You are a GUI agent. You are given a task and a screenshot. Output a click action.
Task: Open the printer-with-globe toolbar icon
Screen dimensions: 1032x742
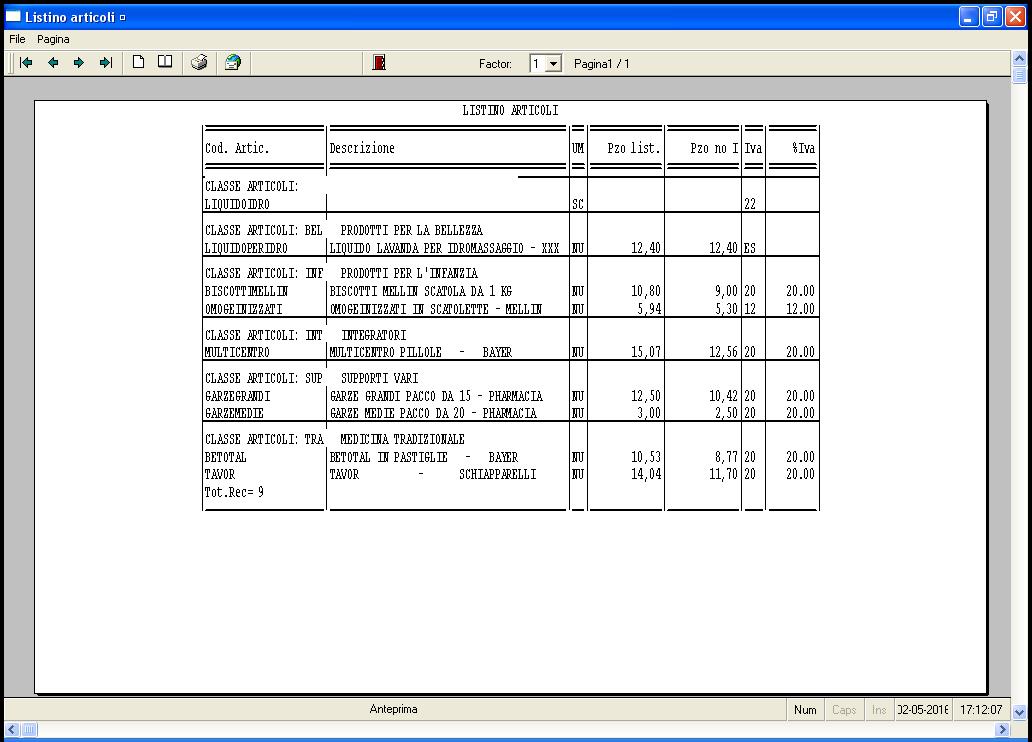tap(233, 63)
